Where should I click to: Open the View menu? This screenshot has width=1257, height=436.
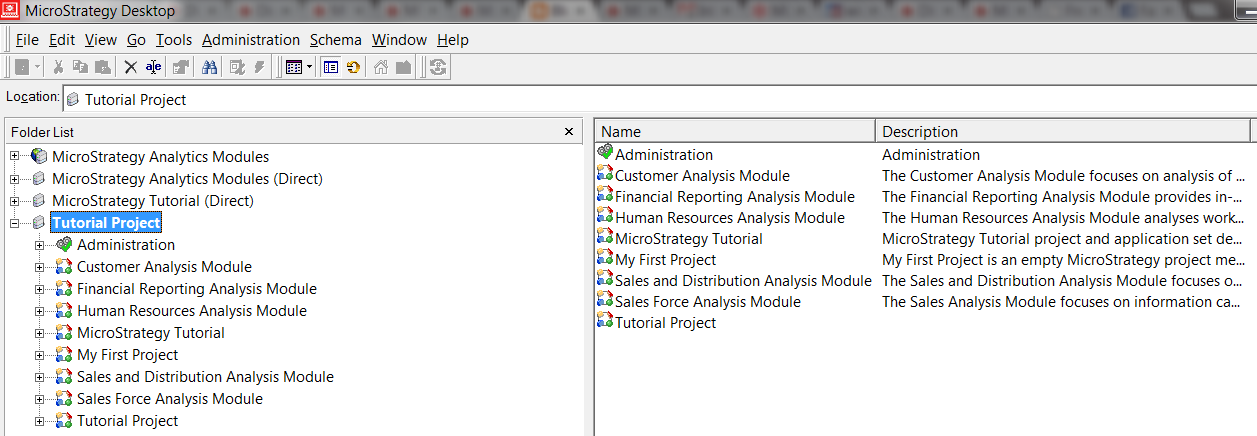[101, 40]
